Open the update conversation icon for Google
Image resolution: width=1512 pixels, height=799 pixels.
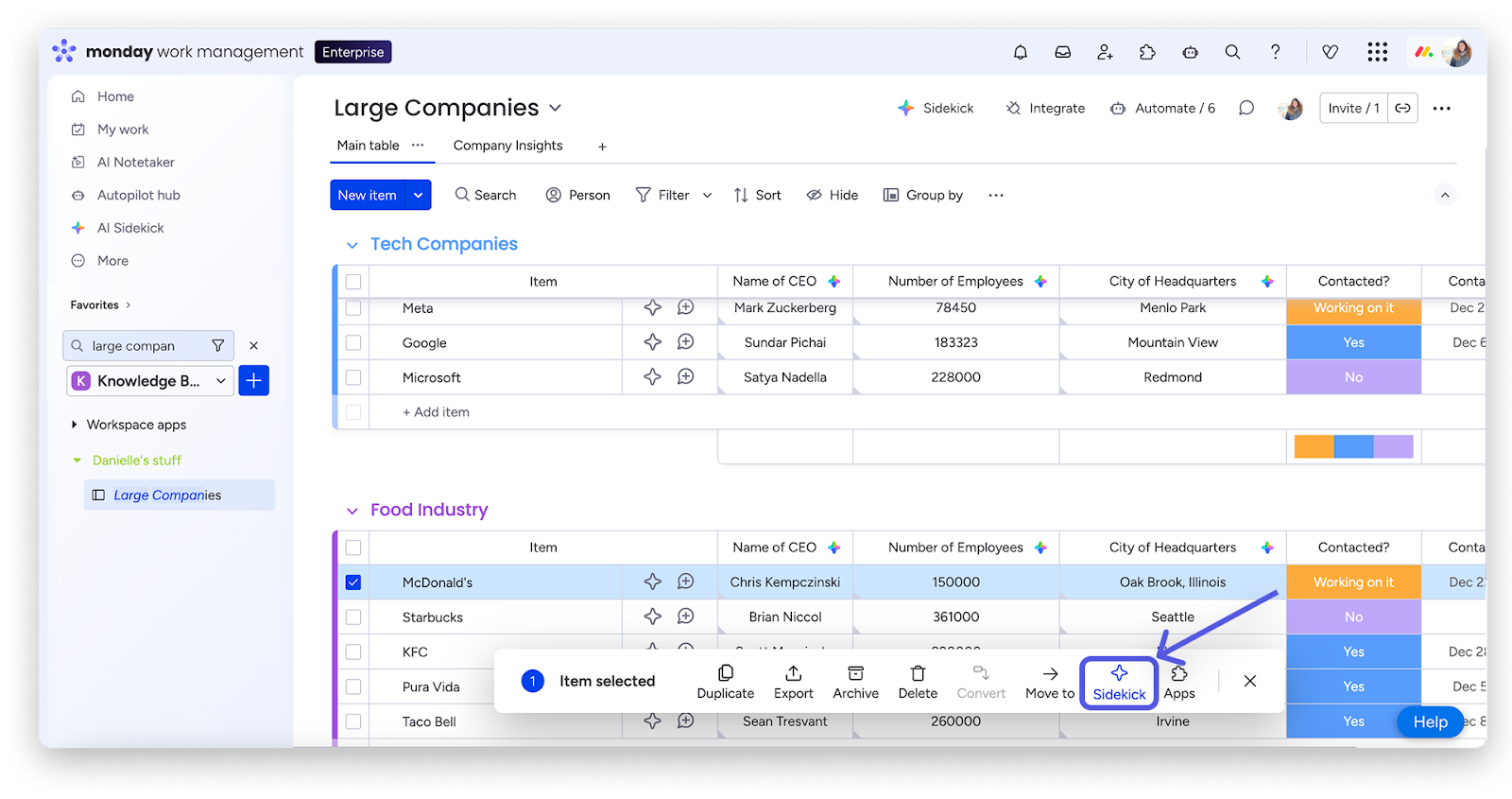click(x=686, y=342)
